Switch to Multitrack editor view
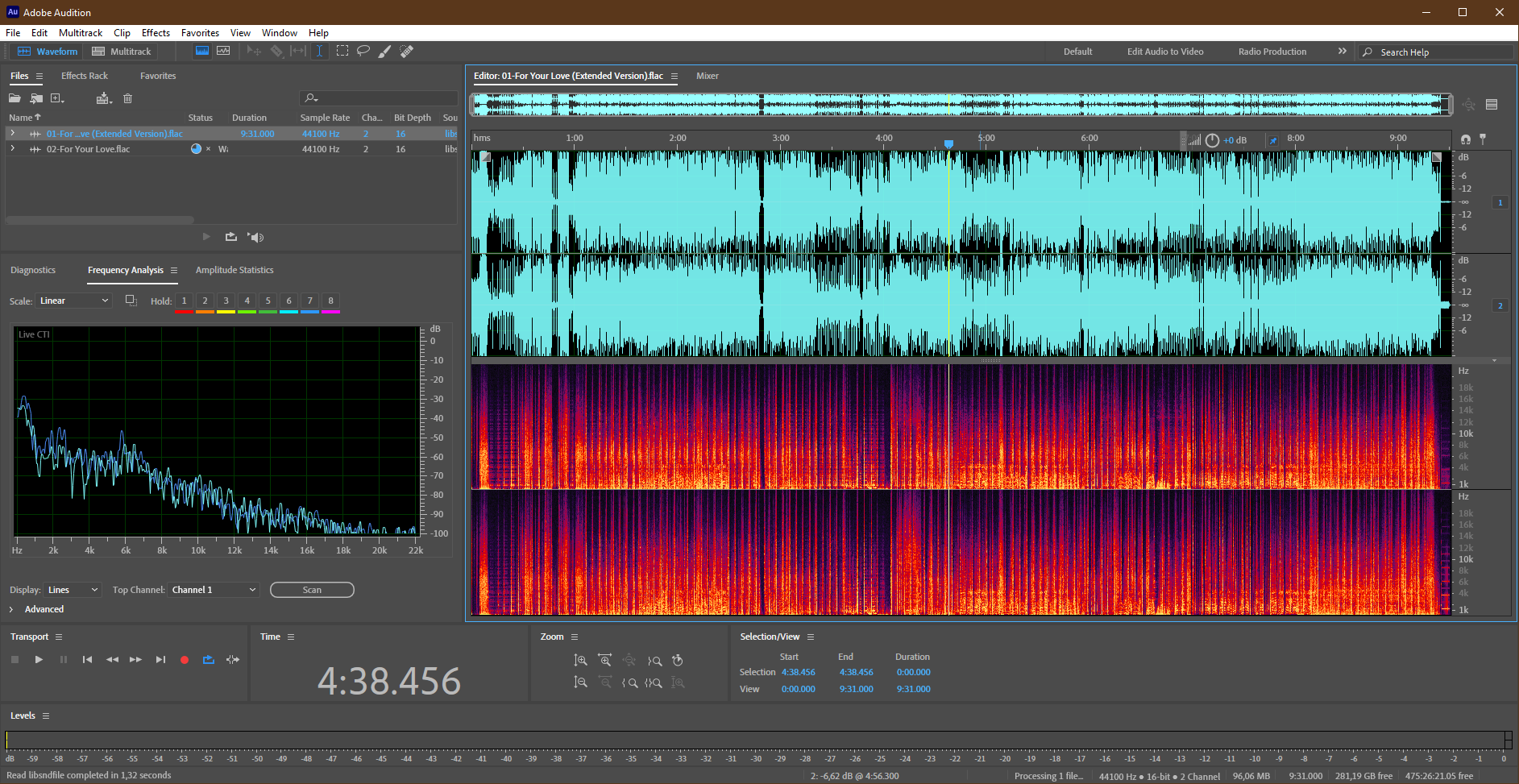This screenshot has height=784, width=1519. (x=122, y=52)
